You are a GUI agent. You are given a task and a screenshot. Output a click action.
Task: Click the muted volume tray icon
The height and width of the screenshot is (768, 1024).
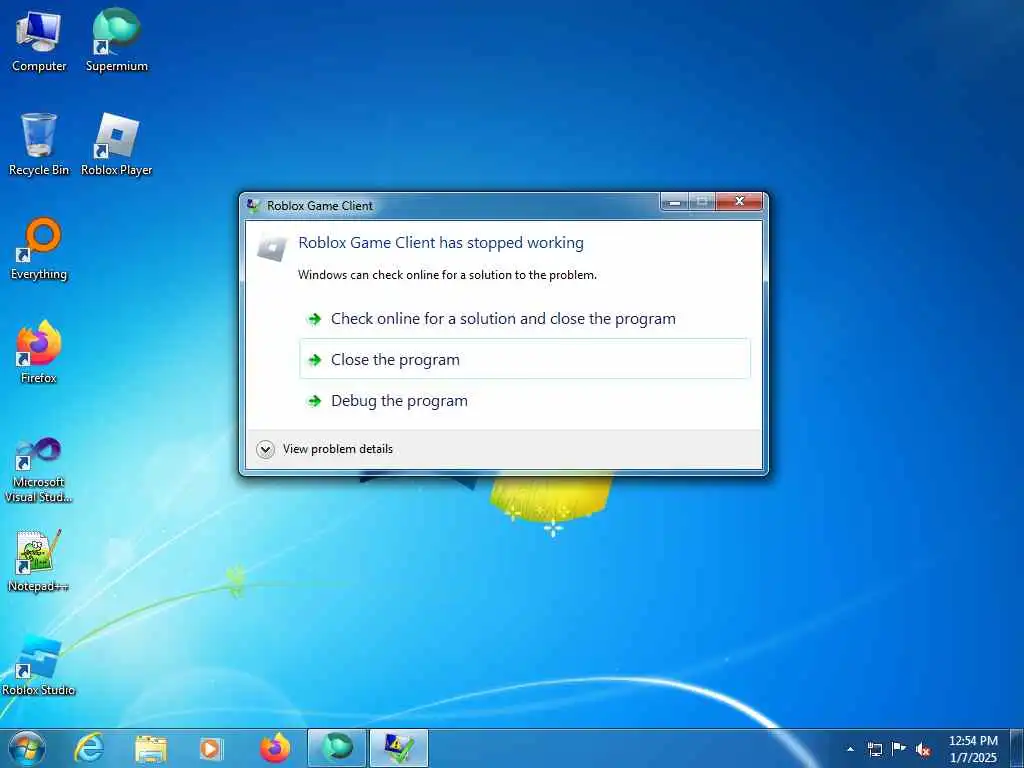[923, 750]
